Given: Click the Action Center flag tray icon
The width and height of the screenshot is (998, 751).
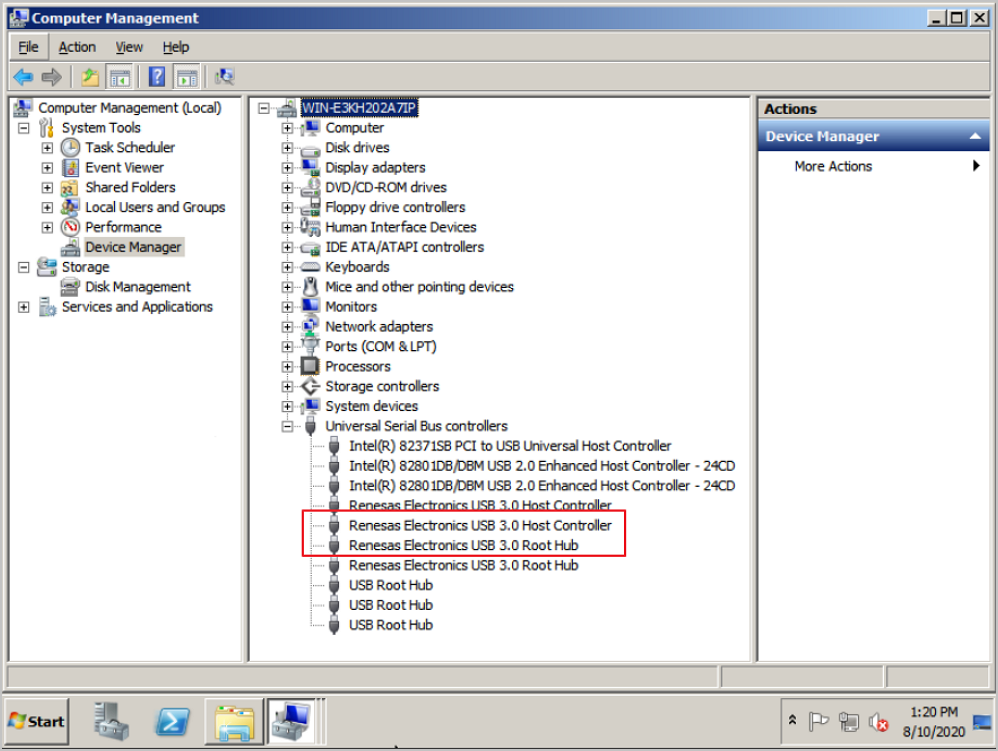Looking at the screenshot, I should [x=819, y=722].
